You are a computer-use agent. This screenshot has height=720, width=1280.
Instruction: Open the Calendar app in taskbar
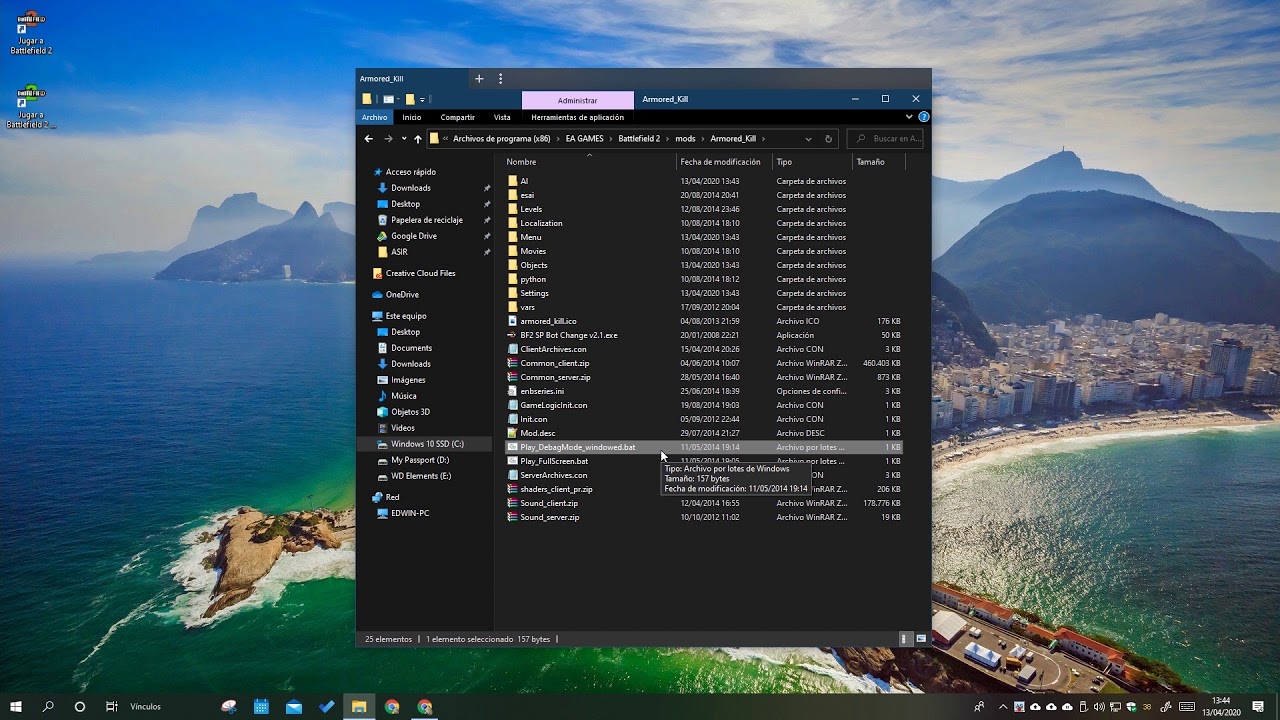click(261, 706)
